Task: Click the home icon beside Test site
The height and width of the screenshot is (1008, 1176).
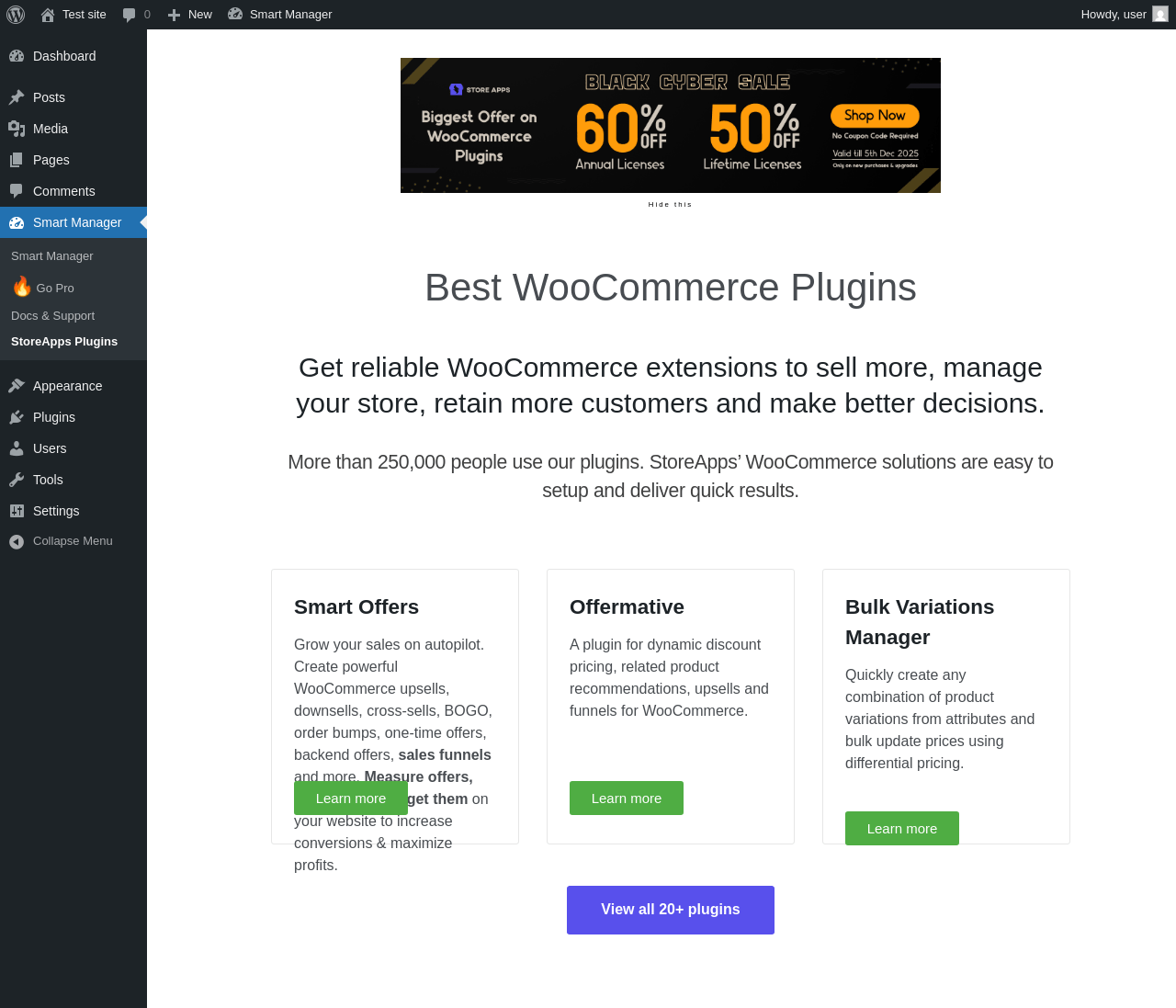Action: [x=48, y=15]
